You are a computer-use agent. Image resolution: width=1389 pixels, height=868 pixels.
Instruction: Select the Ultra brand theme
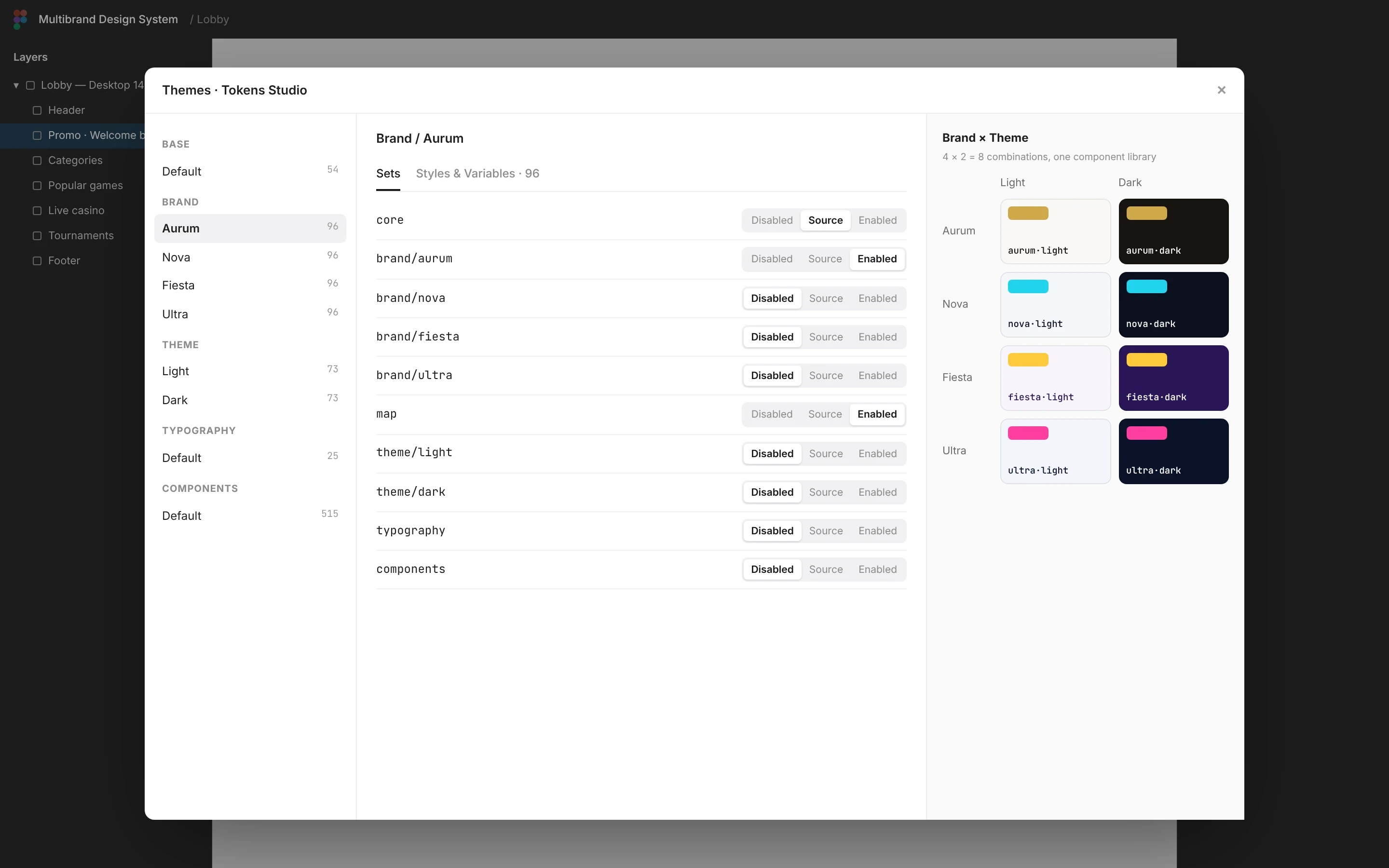[250, 314]
